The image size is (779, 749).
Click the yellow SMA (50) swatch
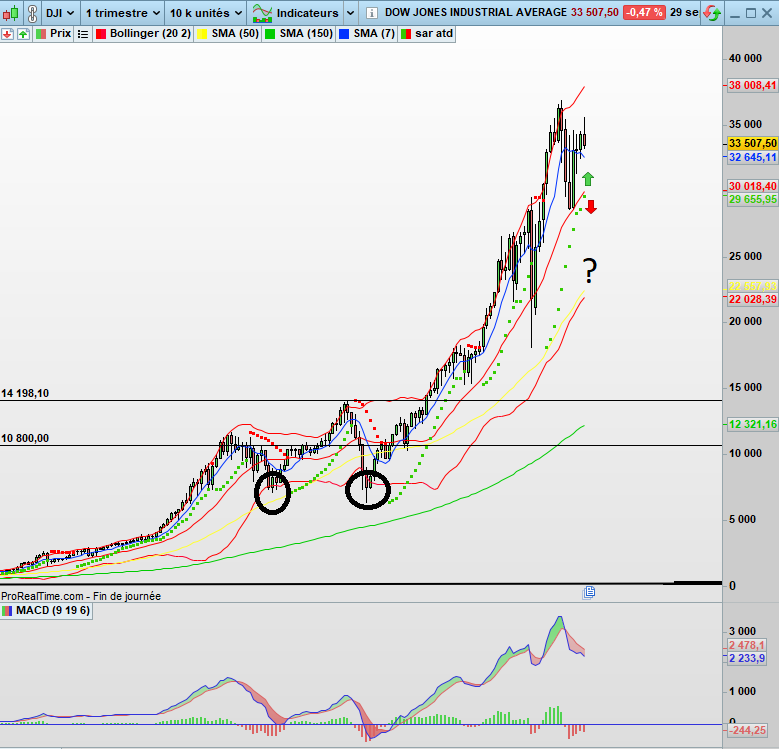[202, 34]
